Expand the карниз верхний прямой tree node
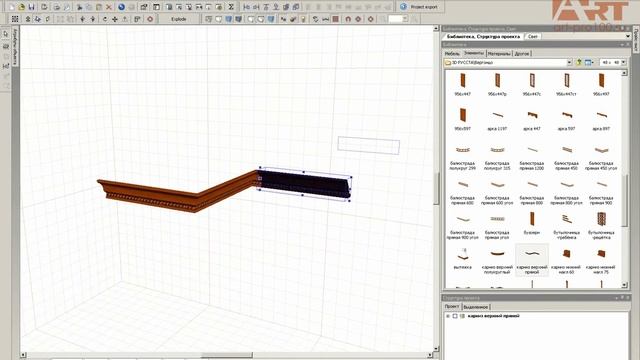The image size is (640, 360). [x=448, y=316]
